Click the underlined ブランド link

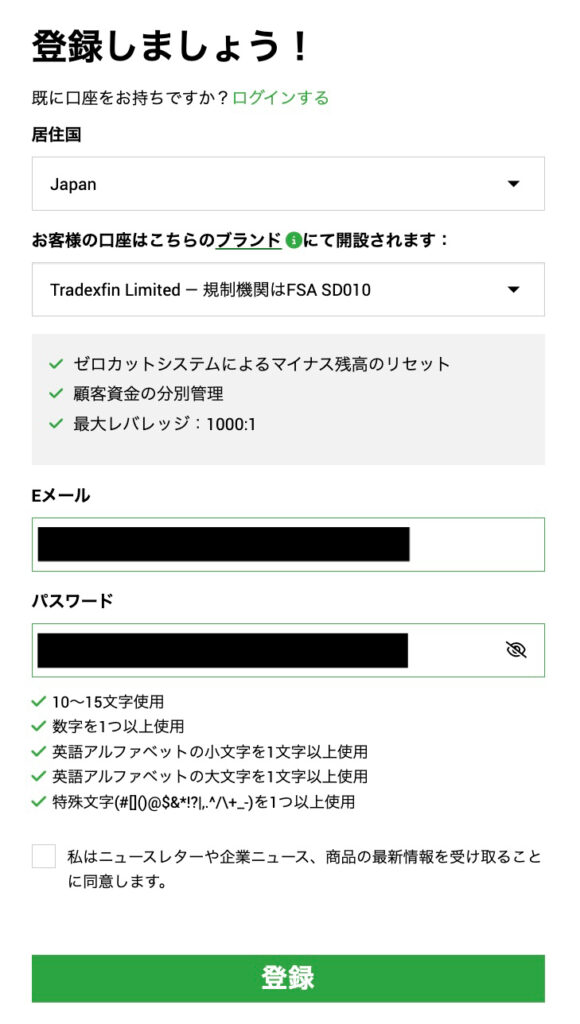click(249, 241)
